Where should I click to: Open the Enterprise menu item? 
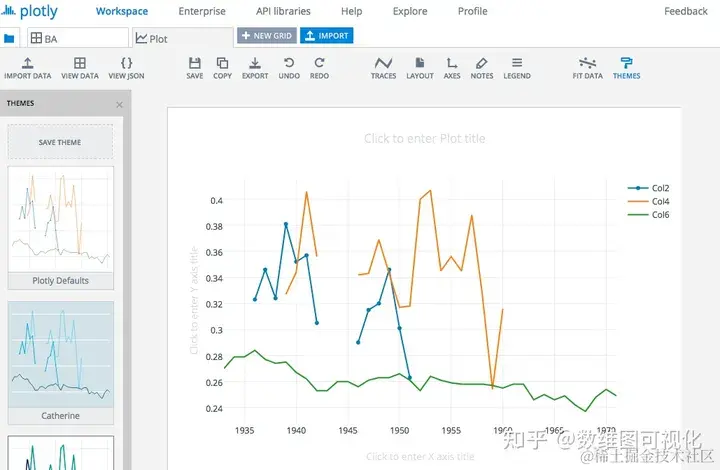(x=202, y=11)
